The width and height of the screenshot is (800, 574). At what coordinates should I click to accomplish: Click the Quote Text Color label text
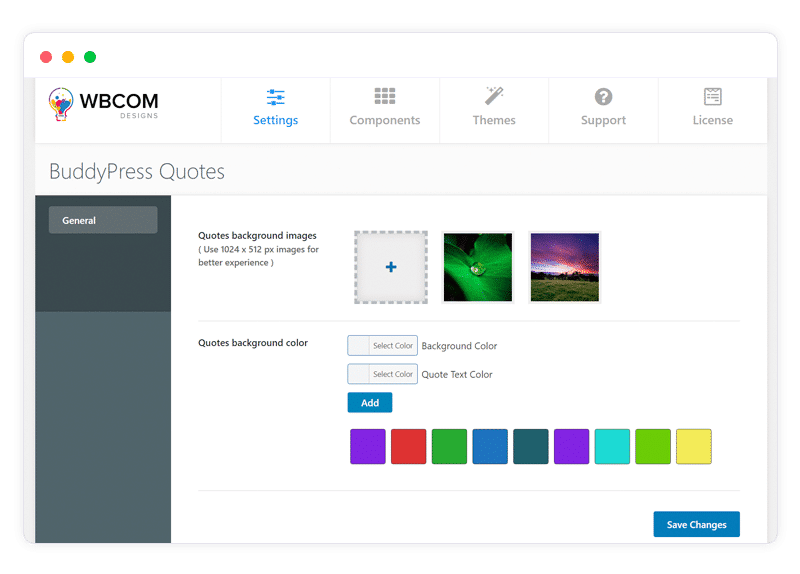(x=457, y=375)
